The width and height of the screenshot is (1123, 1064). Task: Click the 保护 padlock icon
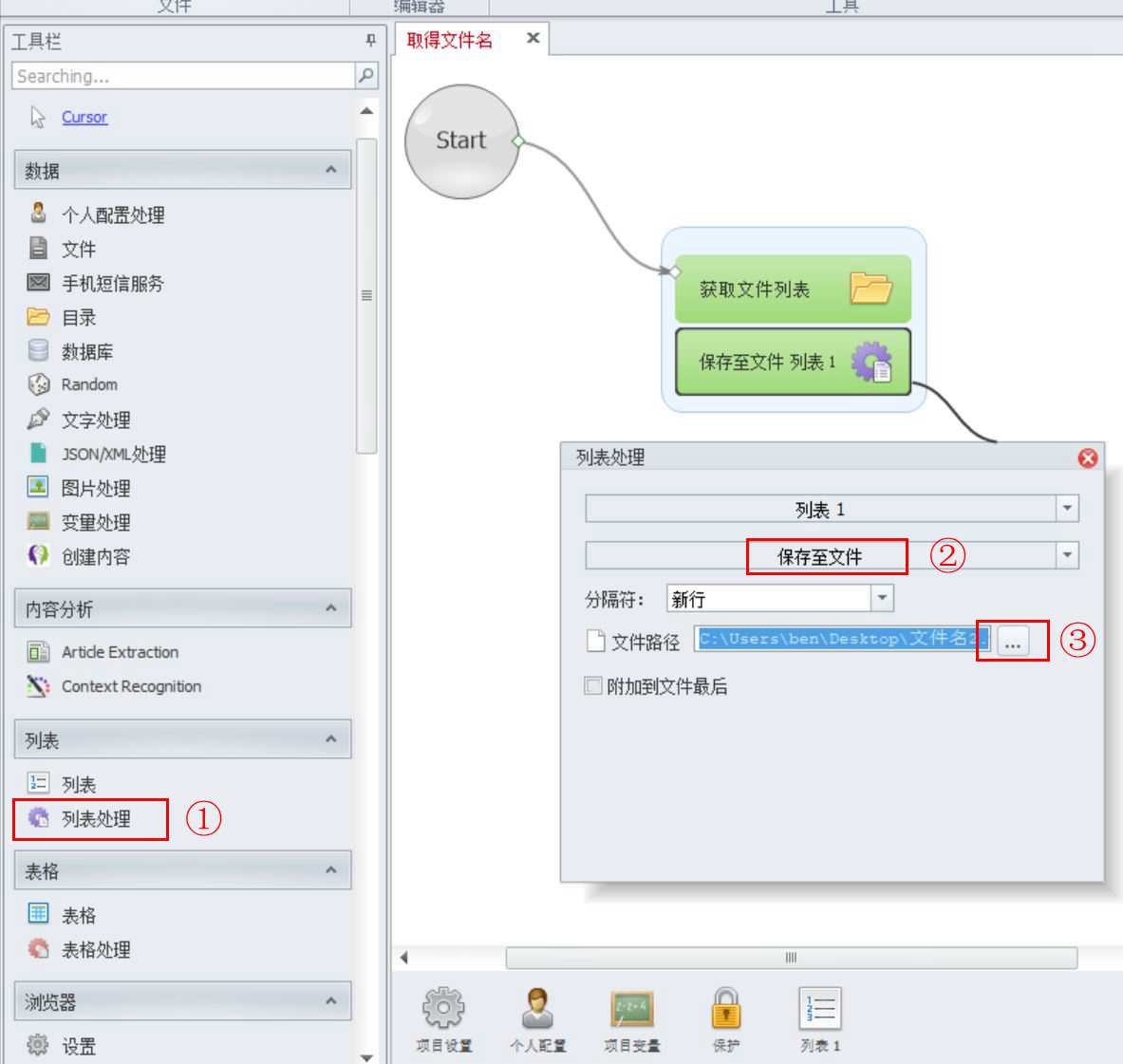pyautogui.click(x=725, y=1010)
